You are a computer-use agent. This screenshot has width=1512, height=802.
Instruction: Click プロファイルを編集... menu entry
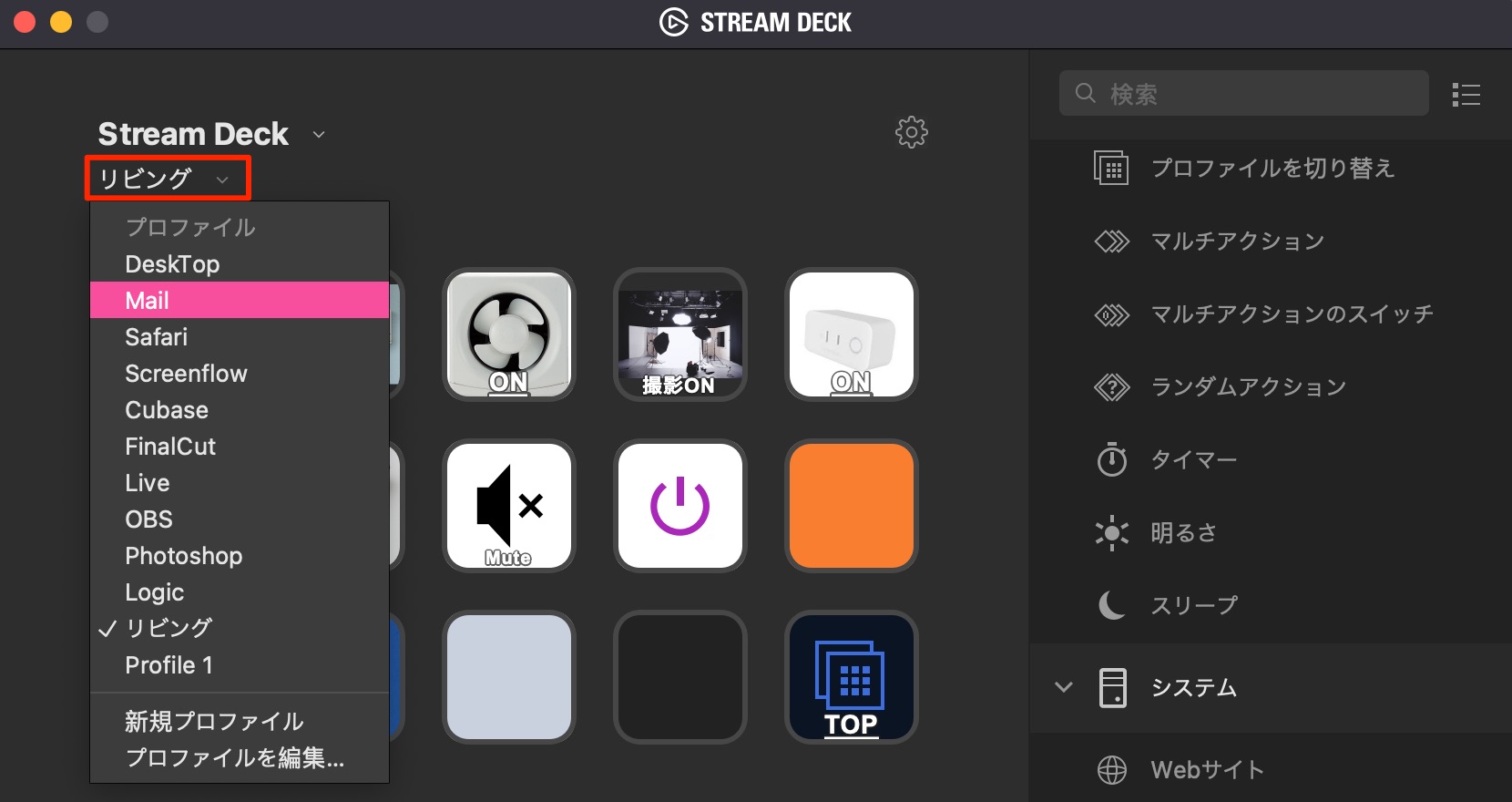click(x=240, y=758)
